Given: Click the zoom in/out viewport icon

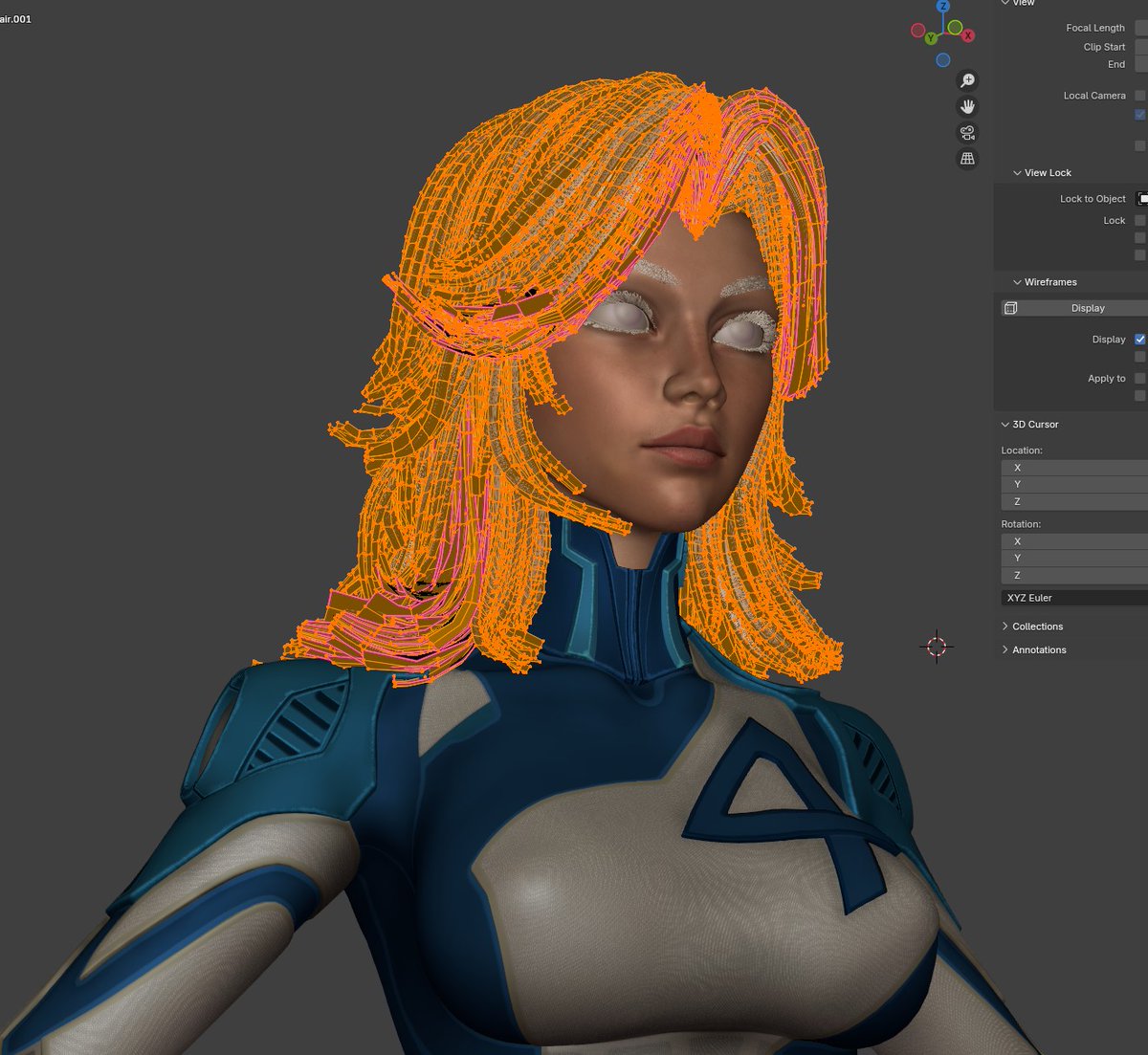Looking at the screenshot, I should tap(967, 80).
